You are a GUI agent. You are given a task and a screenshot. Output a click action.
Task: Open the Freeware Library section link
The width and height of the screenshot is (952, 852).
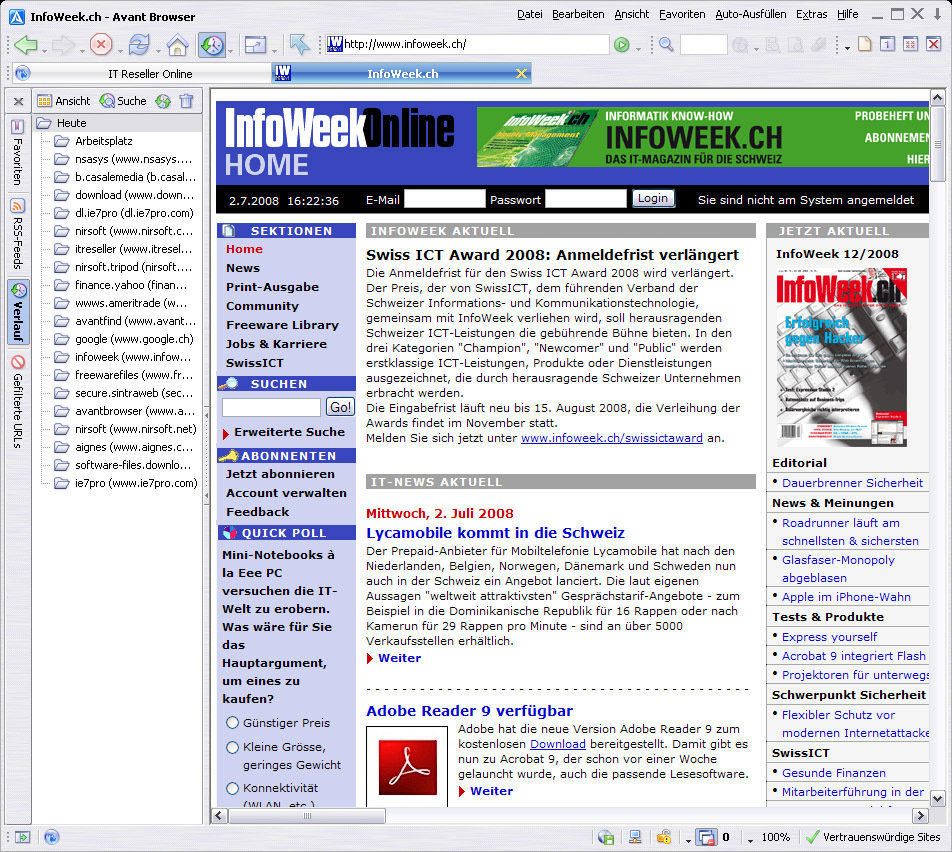point(282,325)
